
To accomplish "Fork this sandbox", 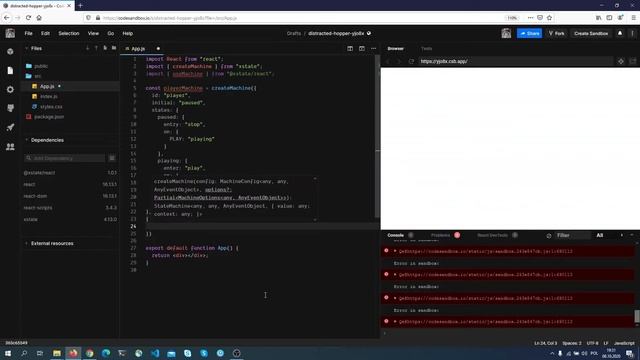I will tap(557, 33).
